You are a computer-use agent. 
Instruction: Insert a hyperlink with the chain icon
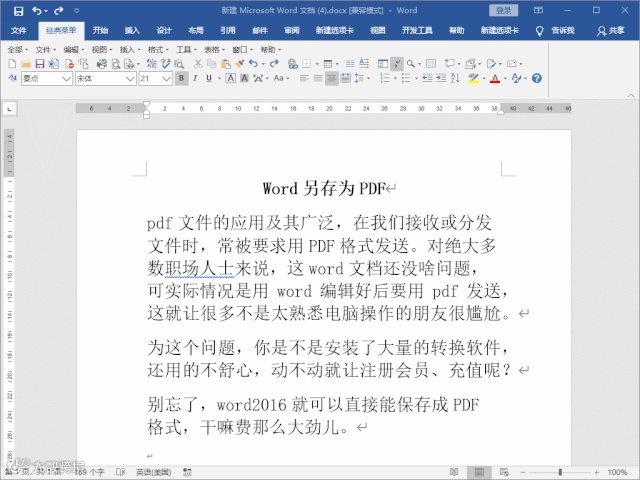point(293,64)
